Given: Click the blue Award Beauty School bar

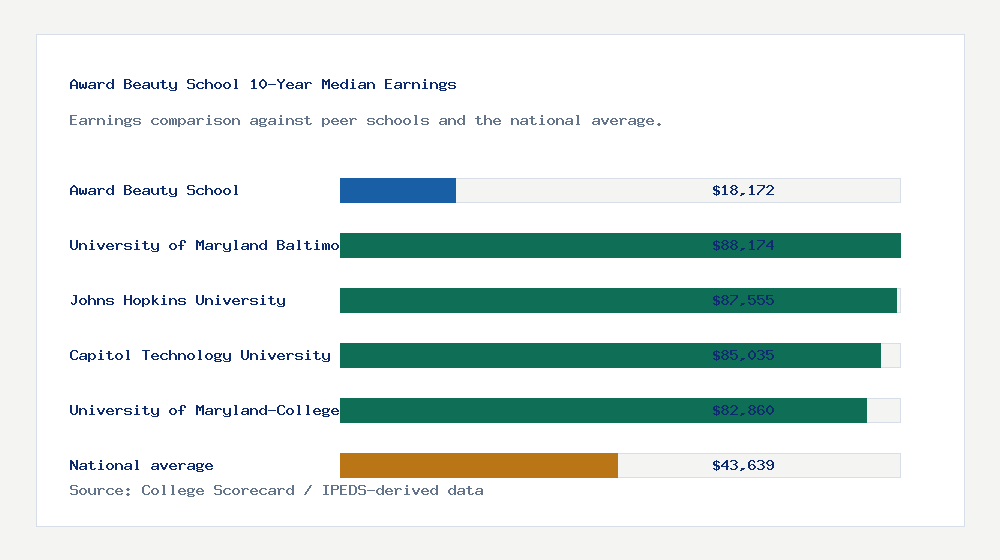Looking at the screenshot, I should click(398, 191).
